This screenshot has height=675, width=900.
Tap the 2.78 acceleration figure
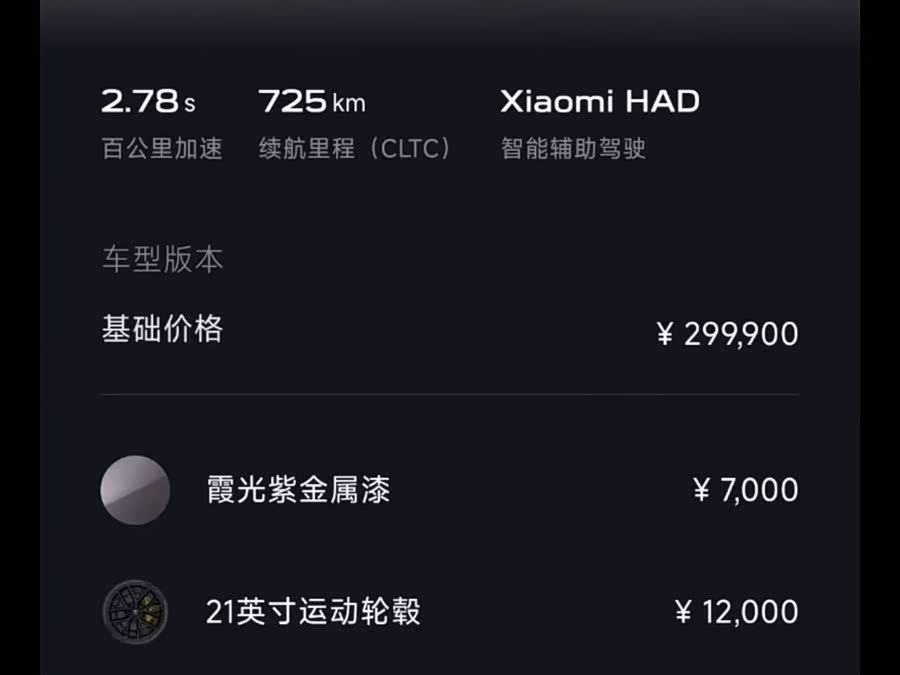[140, 101]
